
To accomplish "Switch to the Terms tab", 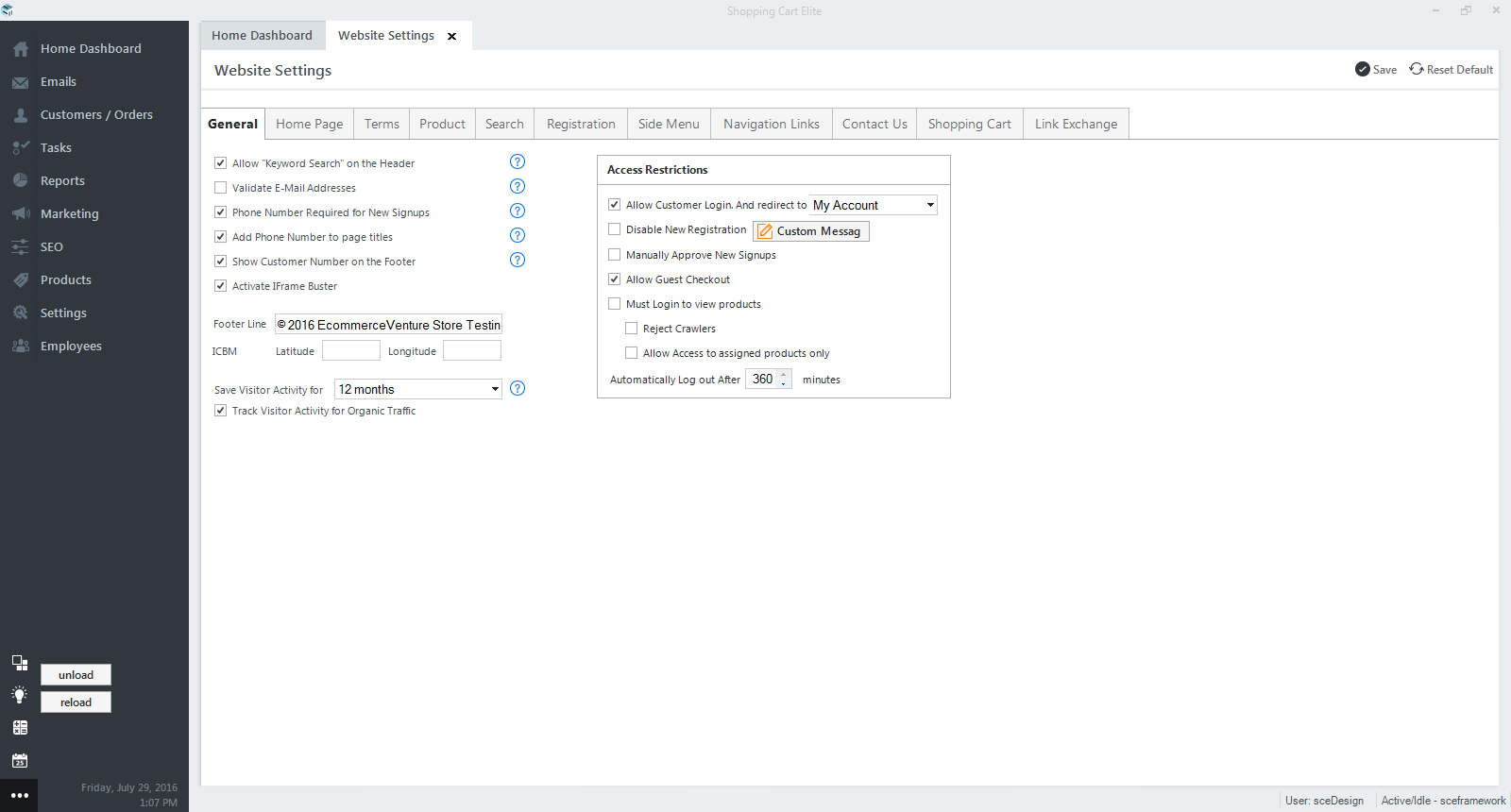I will coord(382,124).
